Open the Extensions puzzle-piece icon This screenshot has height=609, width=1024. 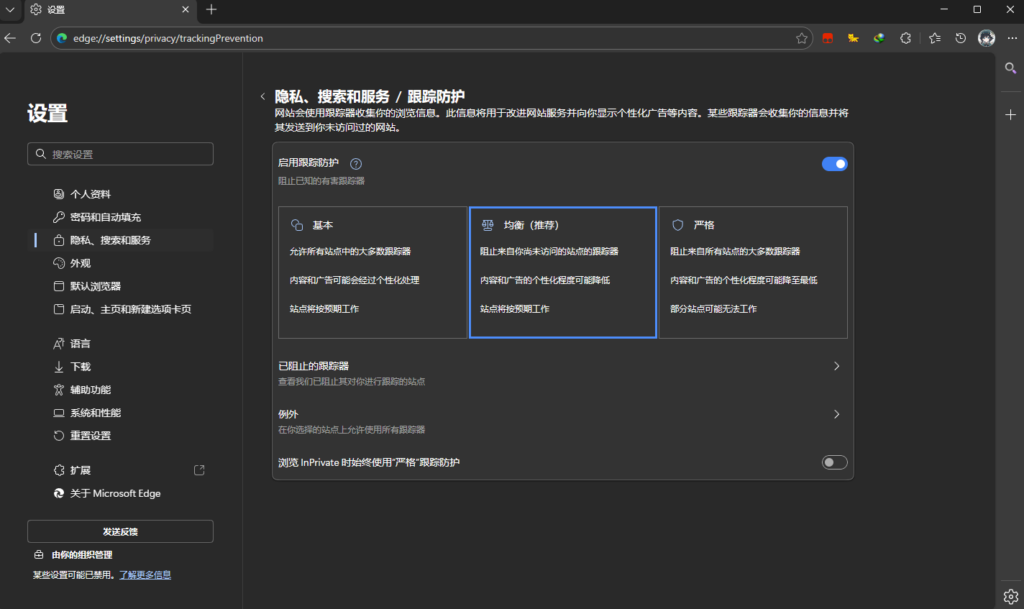click(906, 38)
